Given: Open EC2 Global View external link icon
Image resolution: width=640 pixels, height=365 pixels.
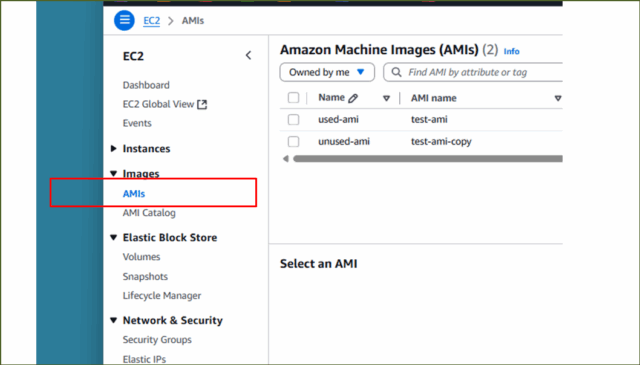Looking at the screenshot, I should coord(202,105).
